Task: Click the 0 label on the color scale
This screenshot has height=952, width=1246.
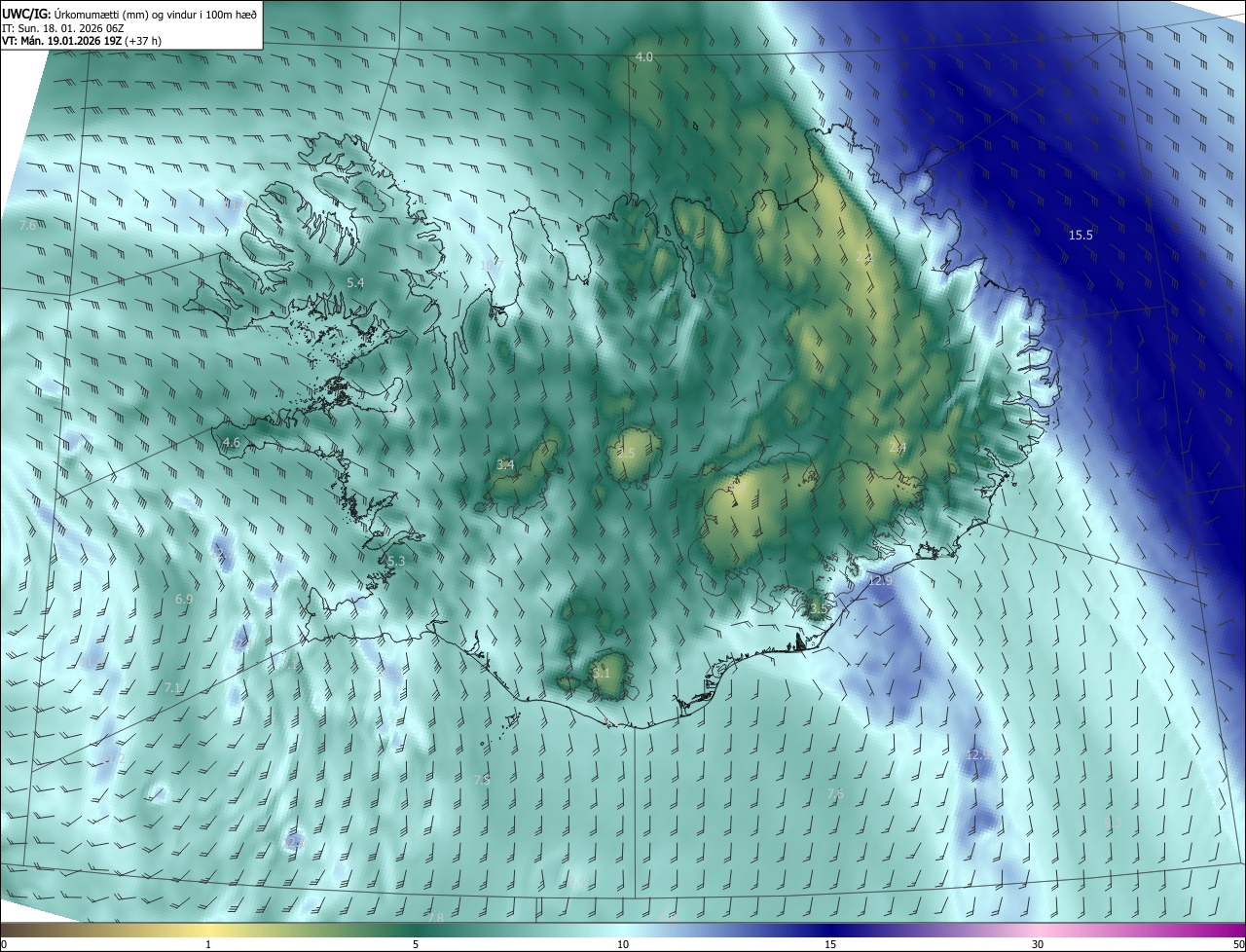Action: pyautogui.click(x=4, y=944)
